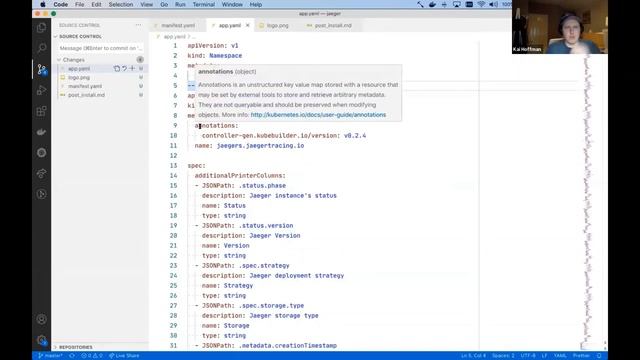Screen dimensions: 640x360
Task: Open the Go menu
Action: click(164, 4)
